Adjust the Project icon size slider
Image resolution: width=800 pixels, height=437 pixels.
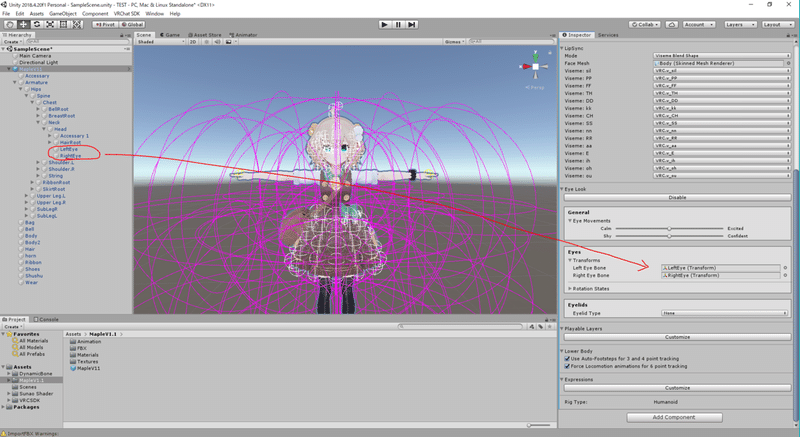[x=539, y=425]
